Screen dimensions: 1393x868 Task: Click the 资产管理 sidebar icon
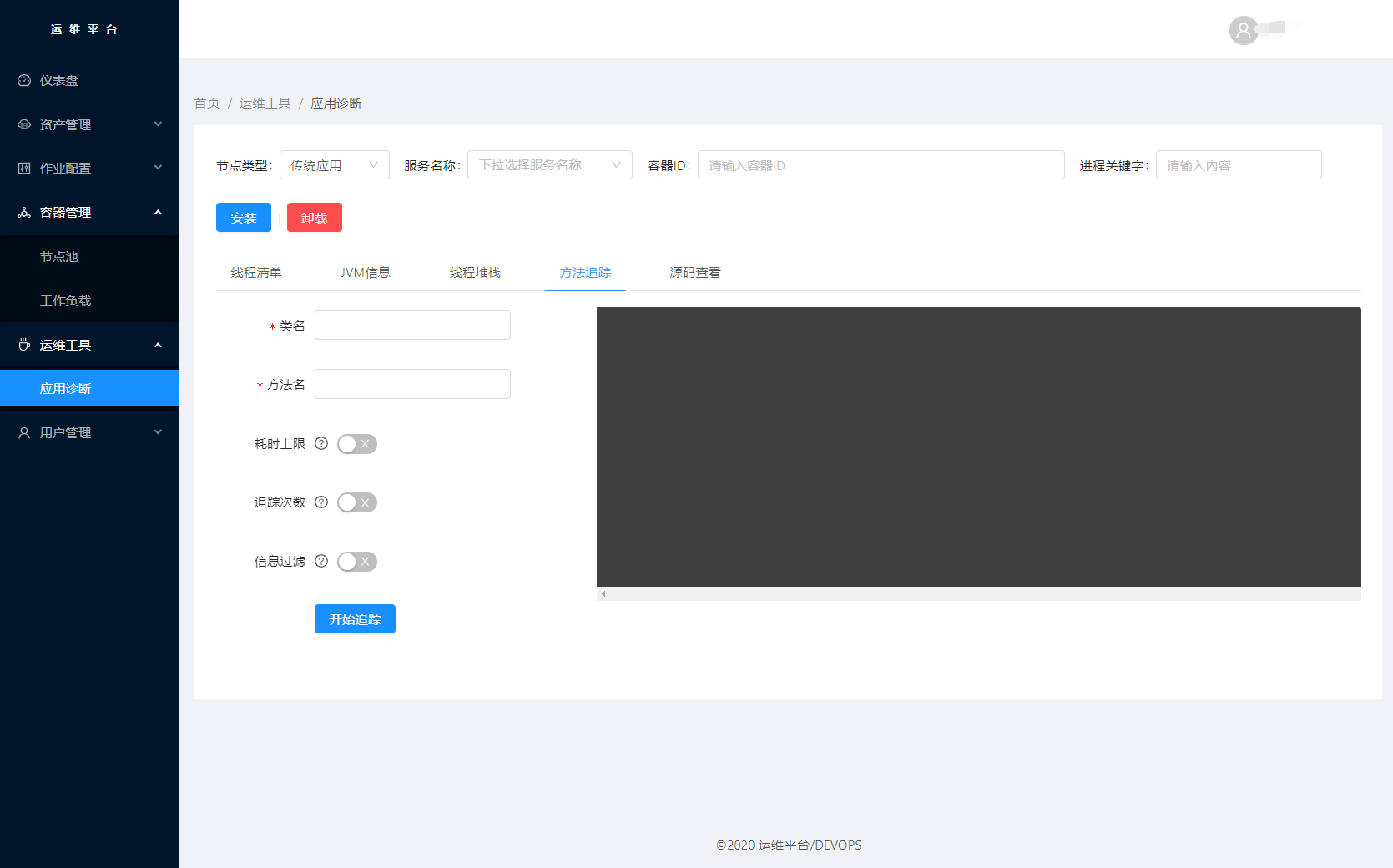click(x=24, y=124)
